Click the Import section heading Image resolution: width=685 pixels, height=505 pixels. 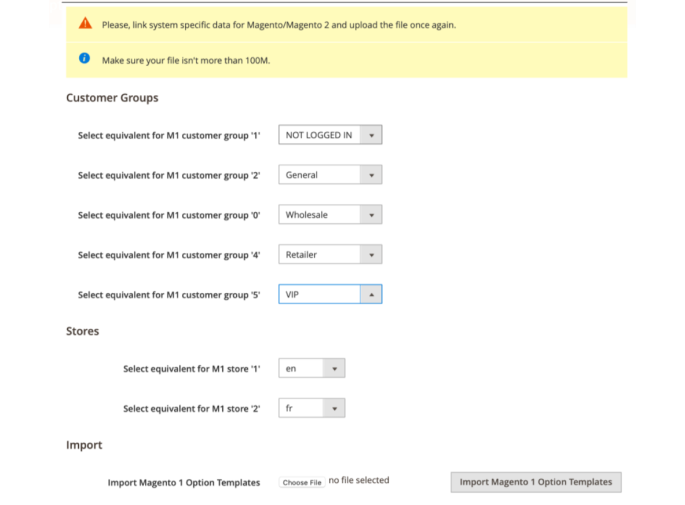84,445
